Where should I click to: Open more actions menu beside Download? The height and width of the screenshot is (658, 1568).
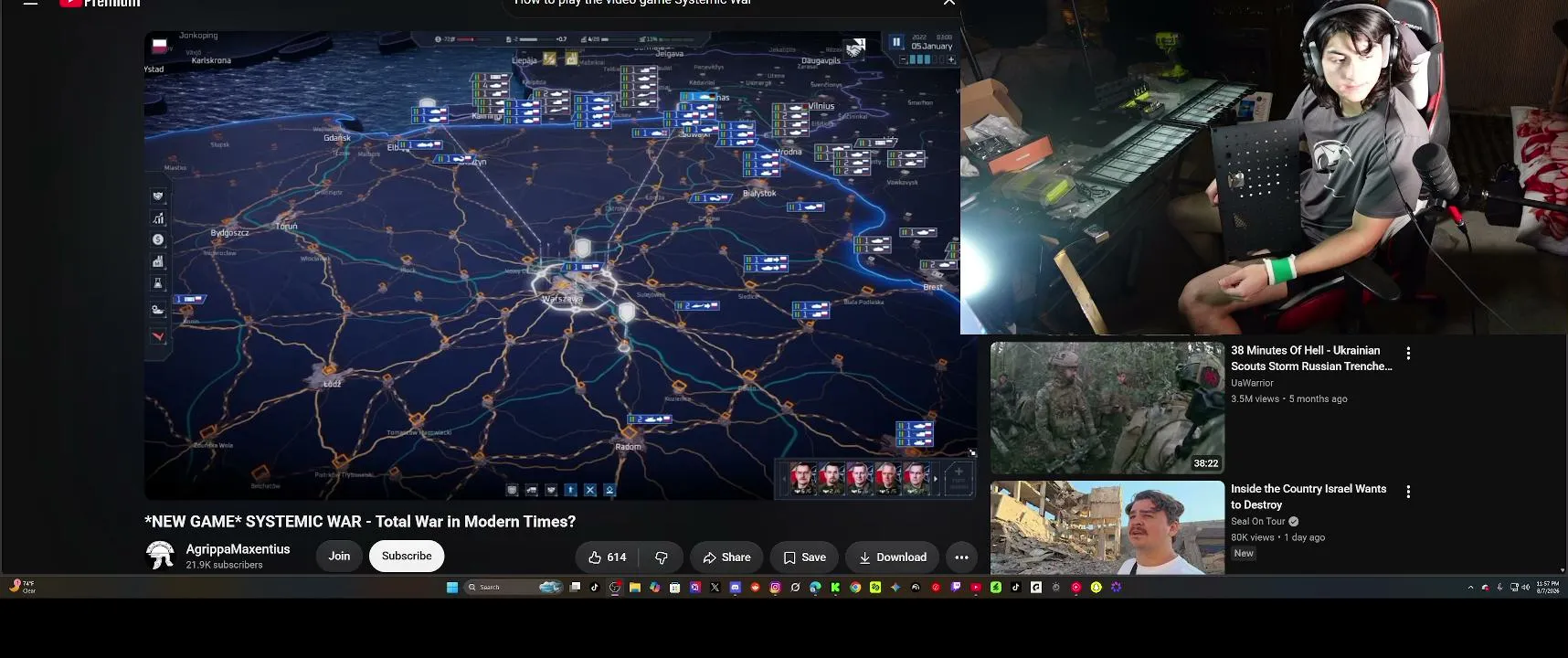tap(961, 557)
